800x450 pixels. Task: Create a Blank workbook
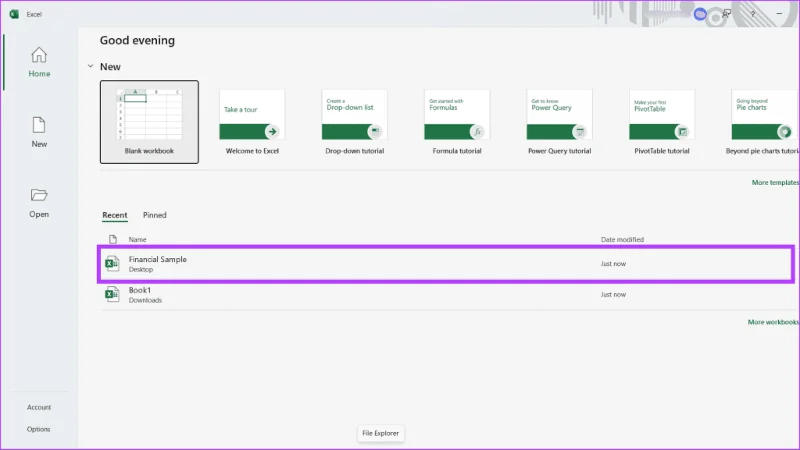149,122
